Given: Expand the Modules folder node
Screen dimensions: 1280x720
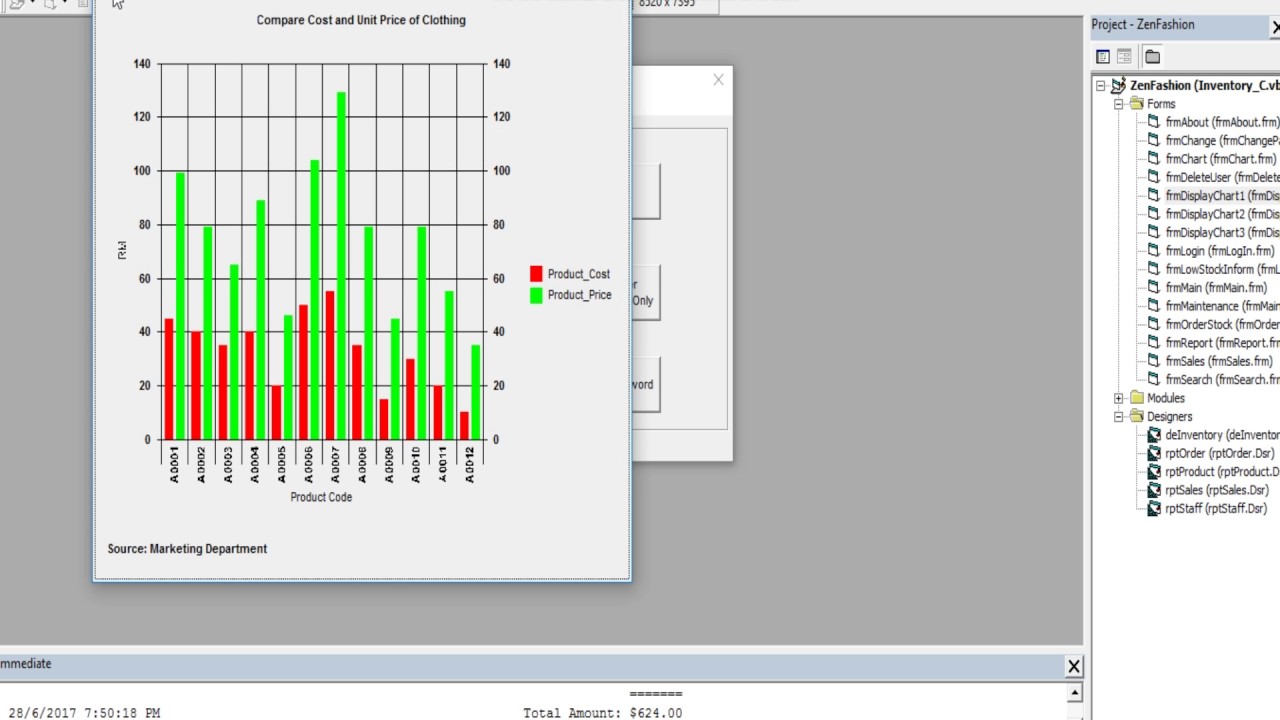Looking at the screenshot, I should point(1119,398).
